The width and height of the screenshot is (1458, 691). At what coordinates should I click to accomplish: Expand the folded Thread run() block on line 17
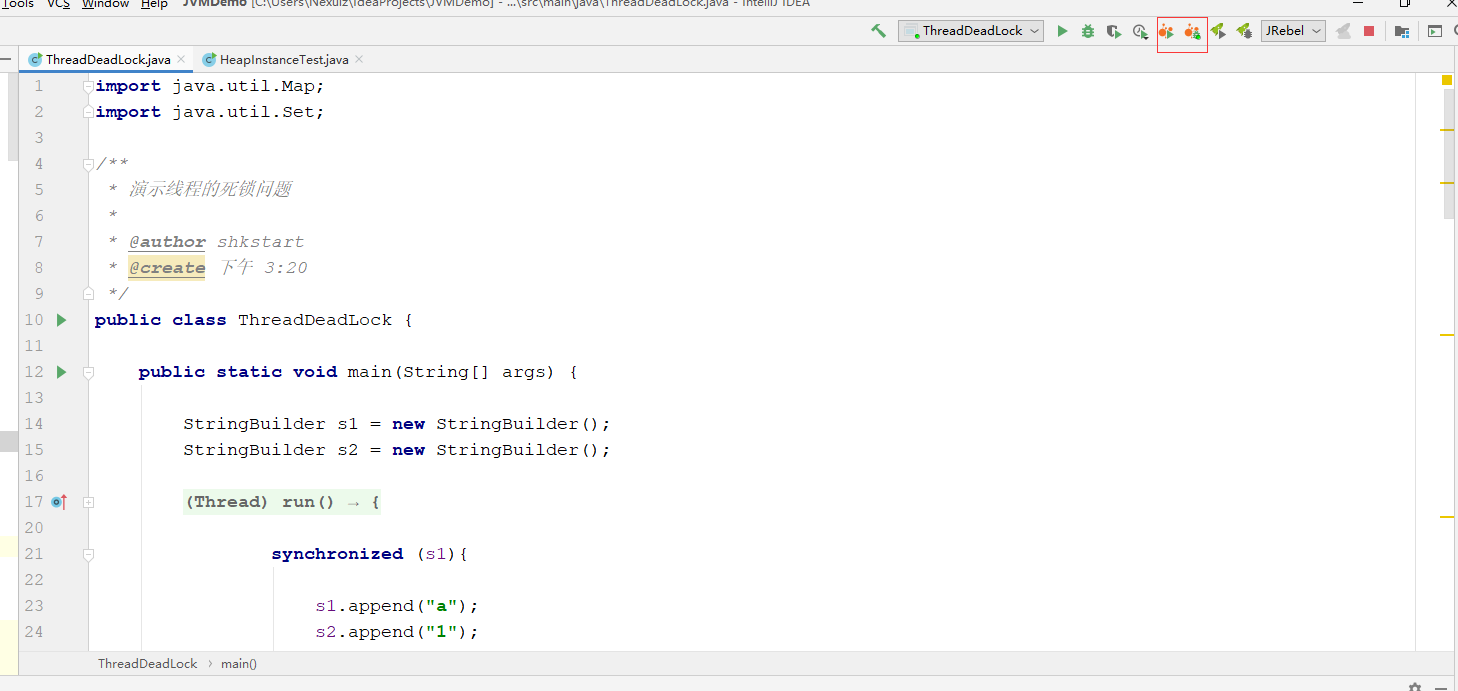point(88,502)
